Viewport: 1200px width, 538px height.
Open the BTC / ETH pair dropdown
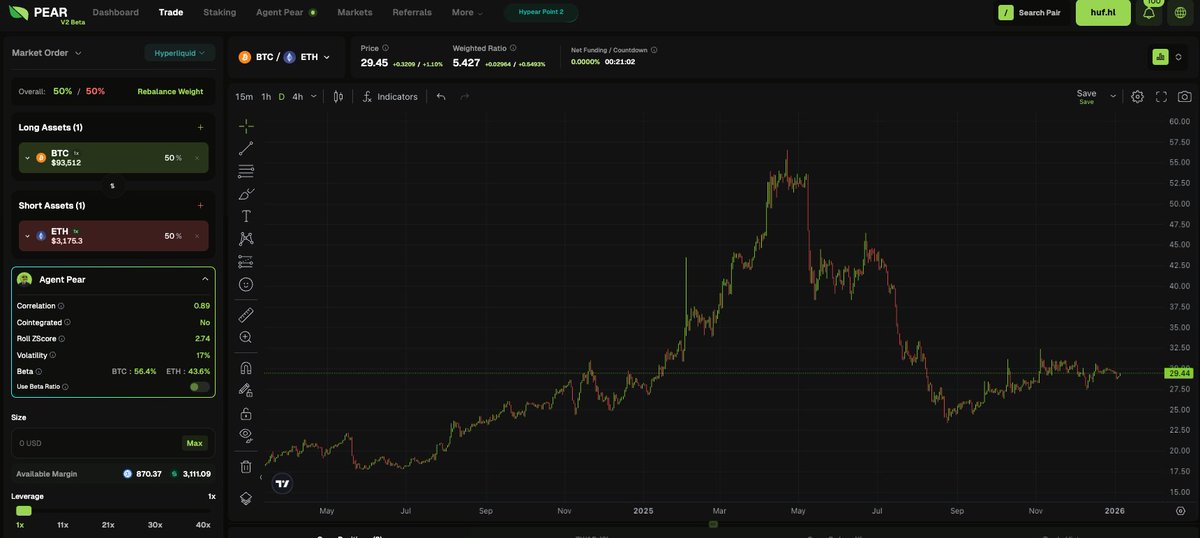(x=284, y=57)
